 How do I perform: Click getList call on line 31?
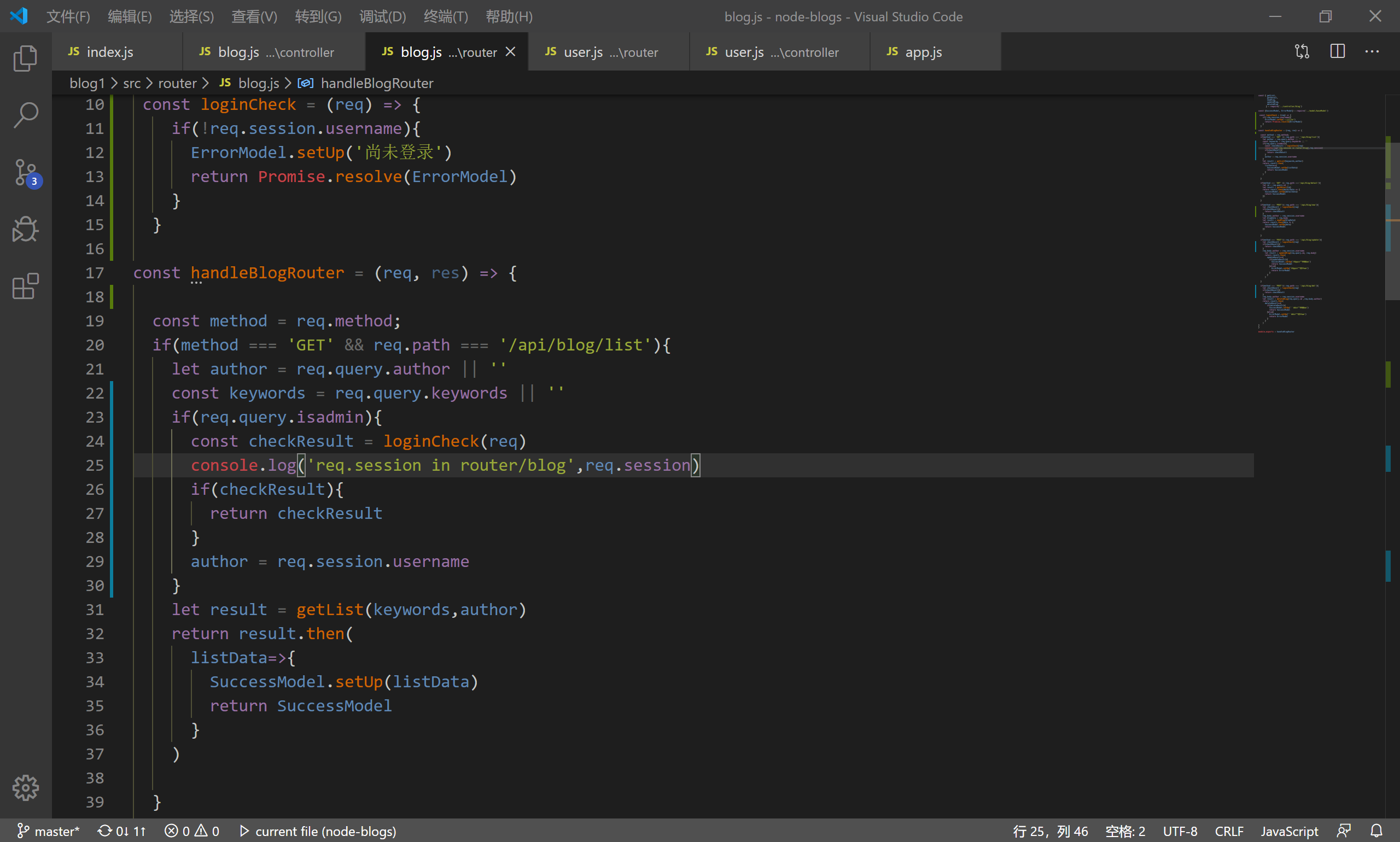coord(330,610)
